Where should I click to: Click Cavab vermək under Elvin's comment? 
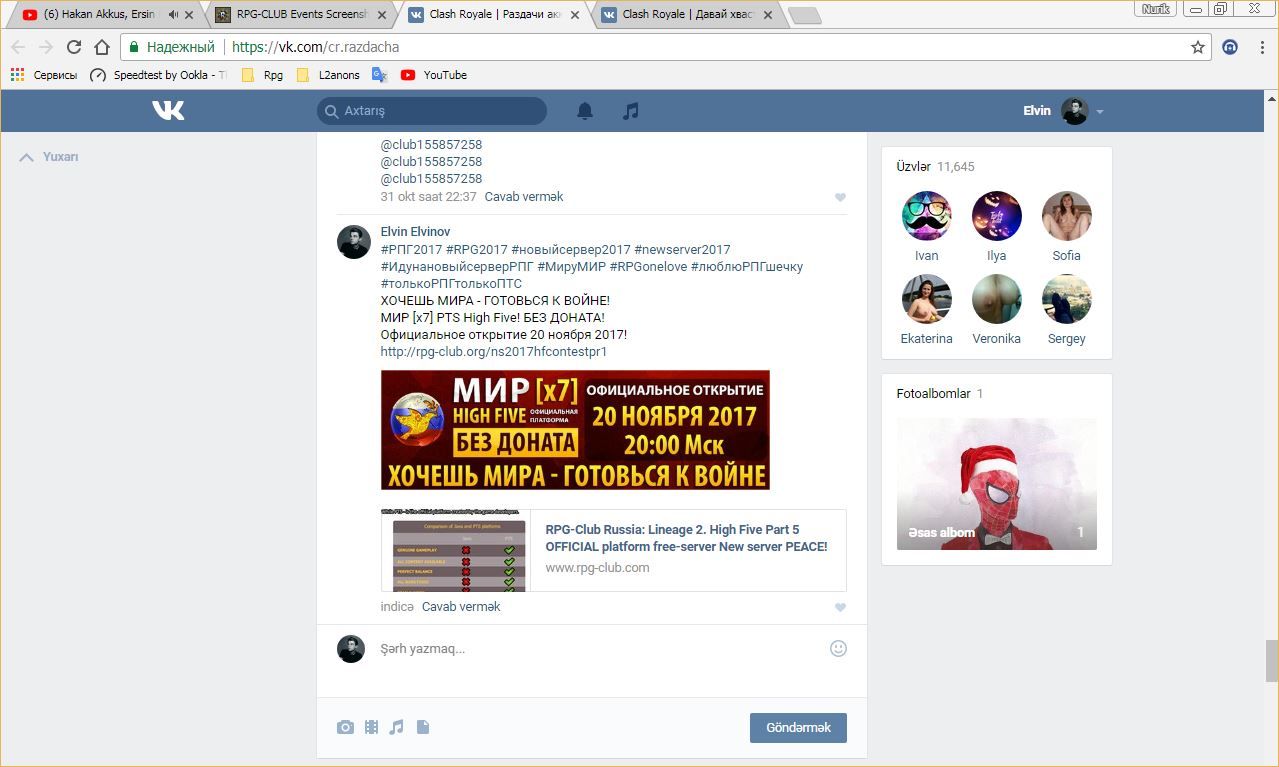click(x=461, y=607)
